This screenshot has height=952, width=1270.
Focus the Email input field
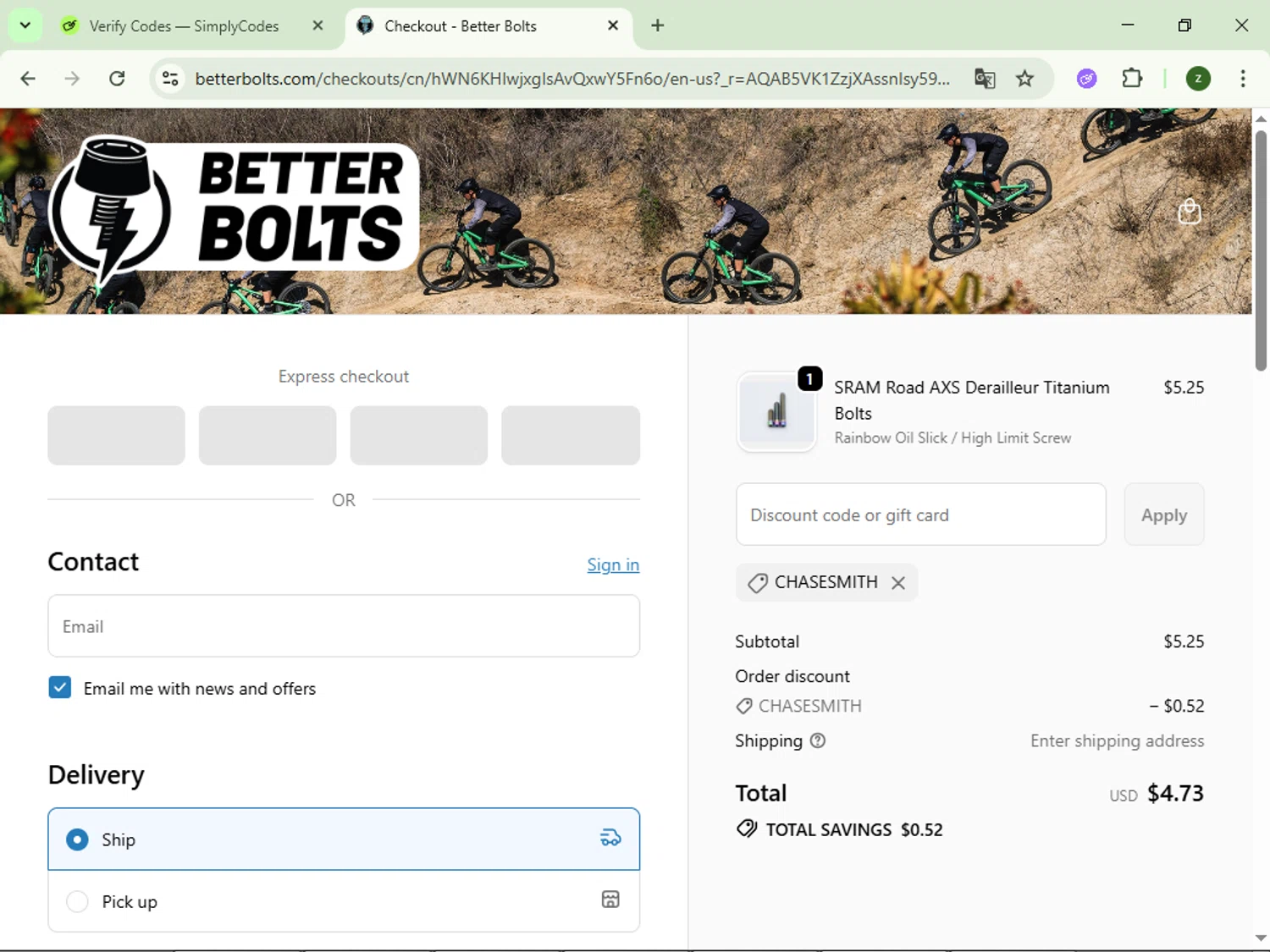coord(344,626)
